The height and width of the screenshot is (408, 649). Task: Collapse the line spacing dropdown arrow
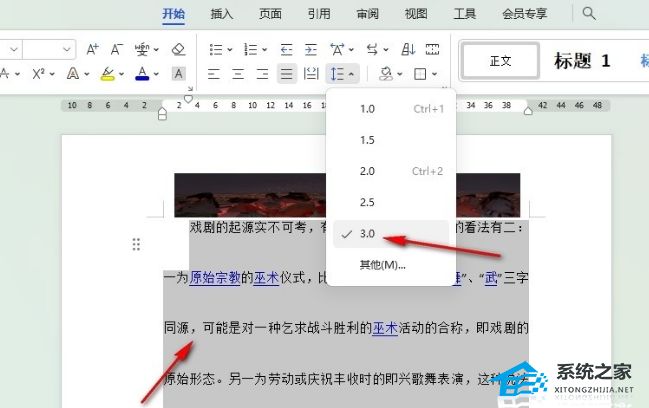(351, 74)
